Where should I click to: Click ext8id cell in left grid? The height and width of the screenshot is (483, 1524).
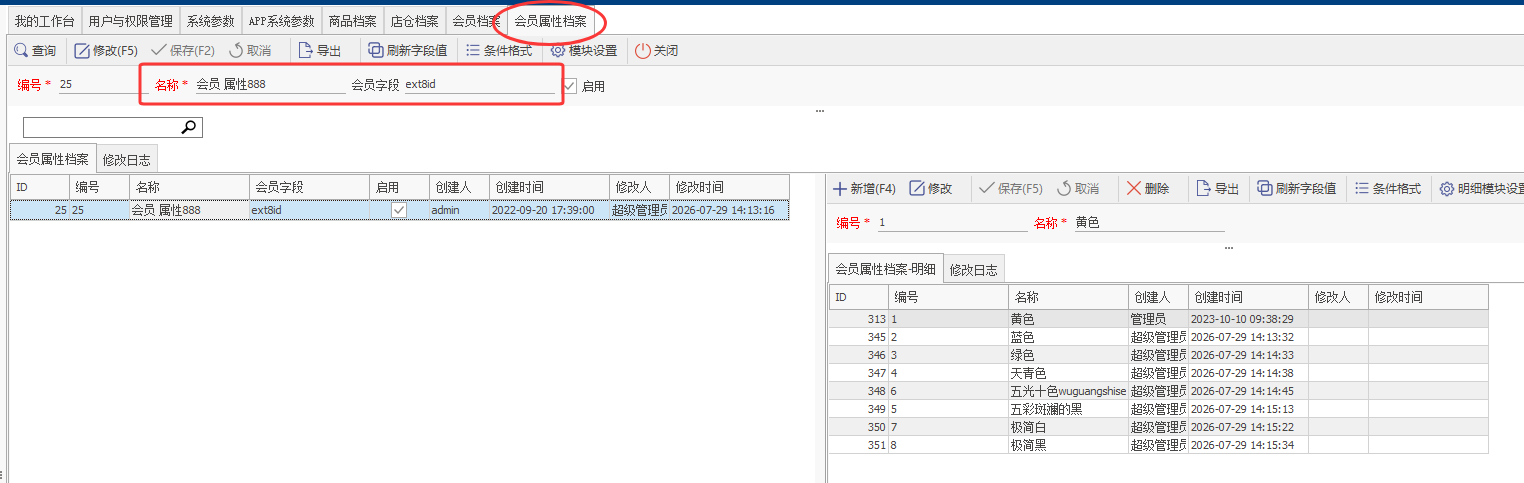309,210
